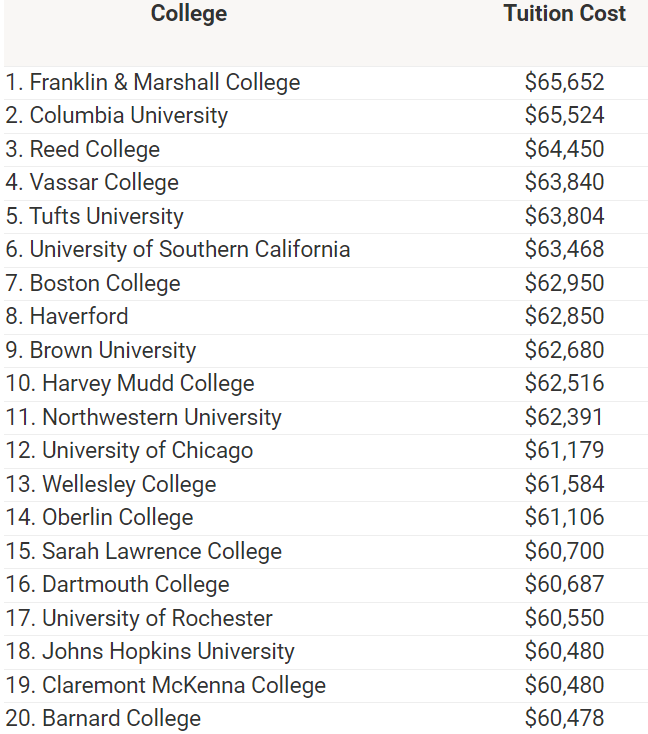Select the Columbia University entry

(117, 116)
